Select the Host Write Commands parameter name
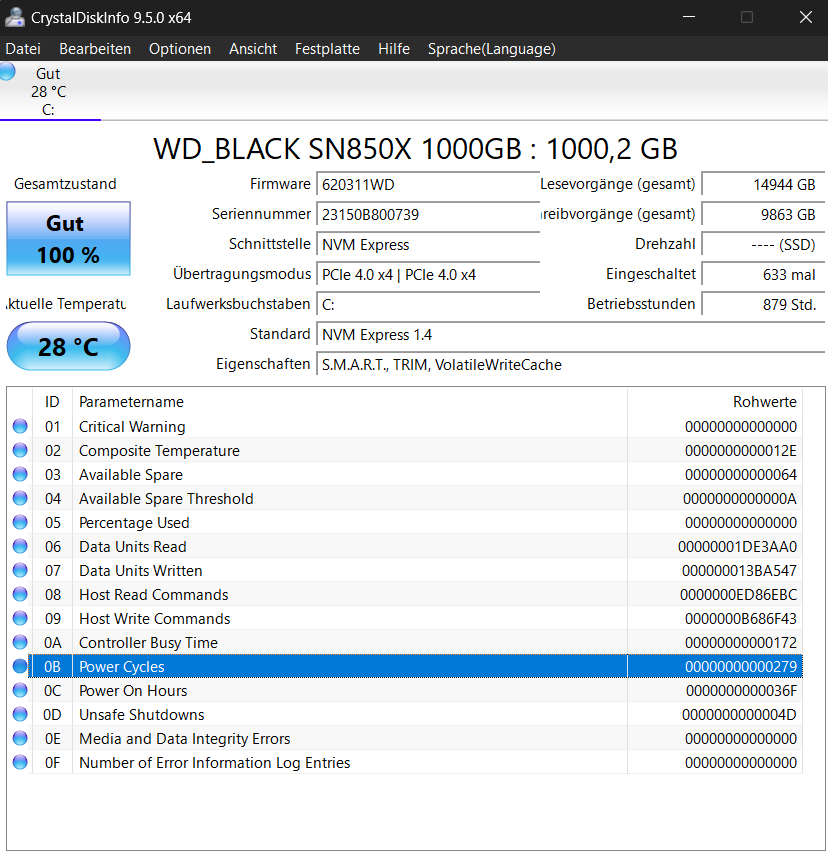828x857 pixels. (155, 619)
